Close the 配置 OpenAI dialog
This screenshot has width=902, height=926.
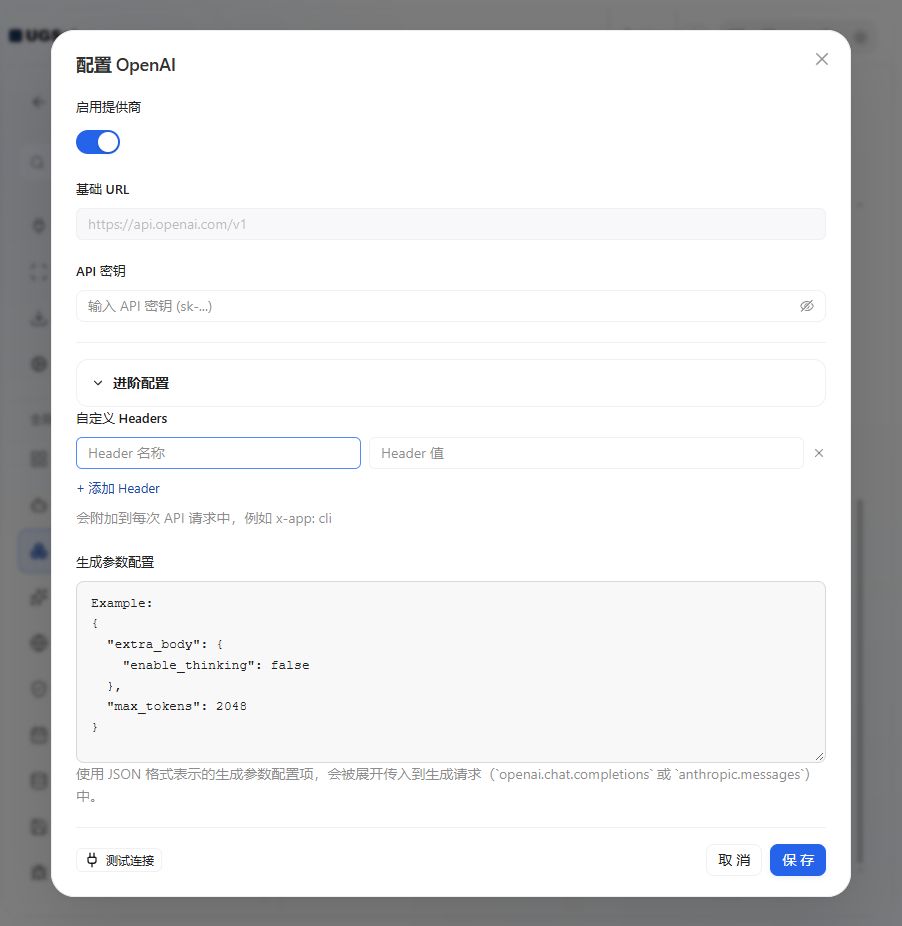pyautogui.click(x=822, y=59)
